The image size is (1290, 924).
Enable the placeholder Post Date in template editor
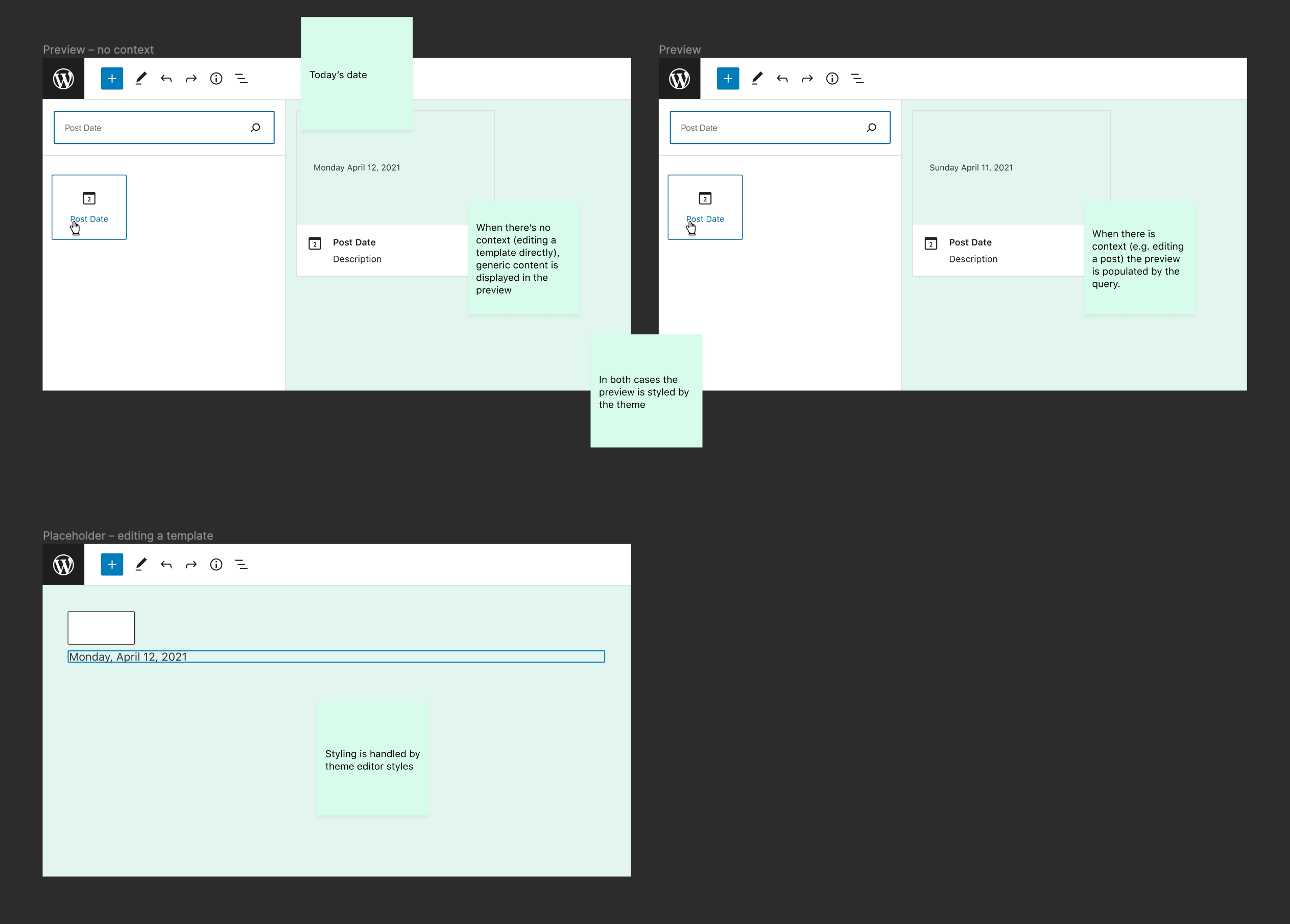[336, 656]
